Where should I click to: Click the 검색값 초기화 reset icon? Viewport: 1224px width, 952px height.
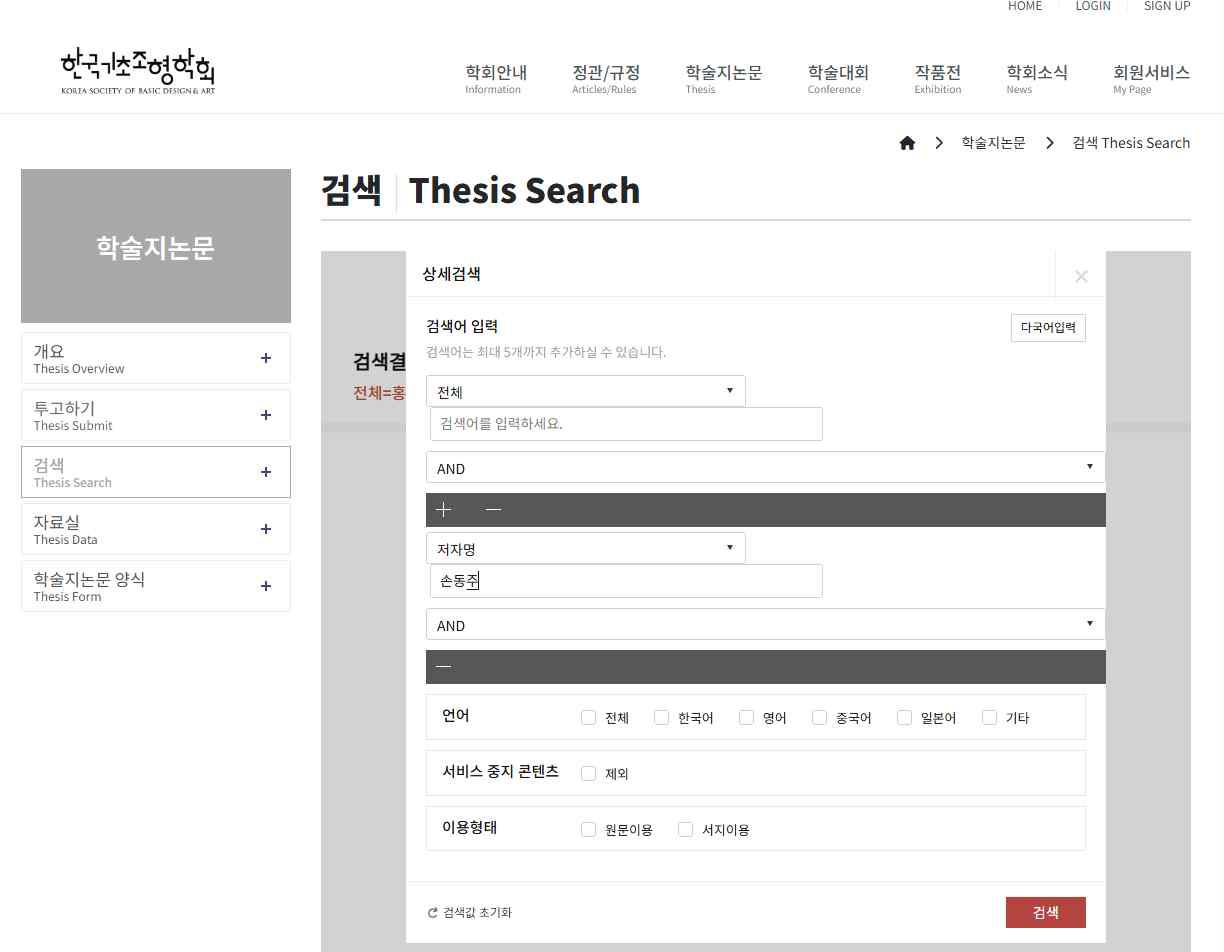click(433, 913)
